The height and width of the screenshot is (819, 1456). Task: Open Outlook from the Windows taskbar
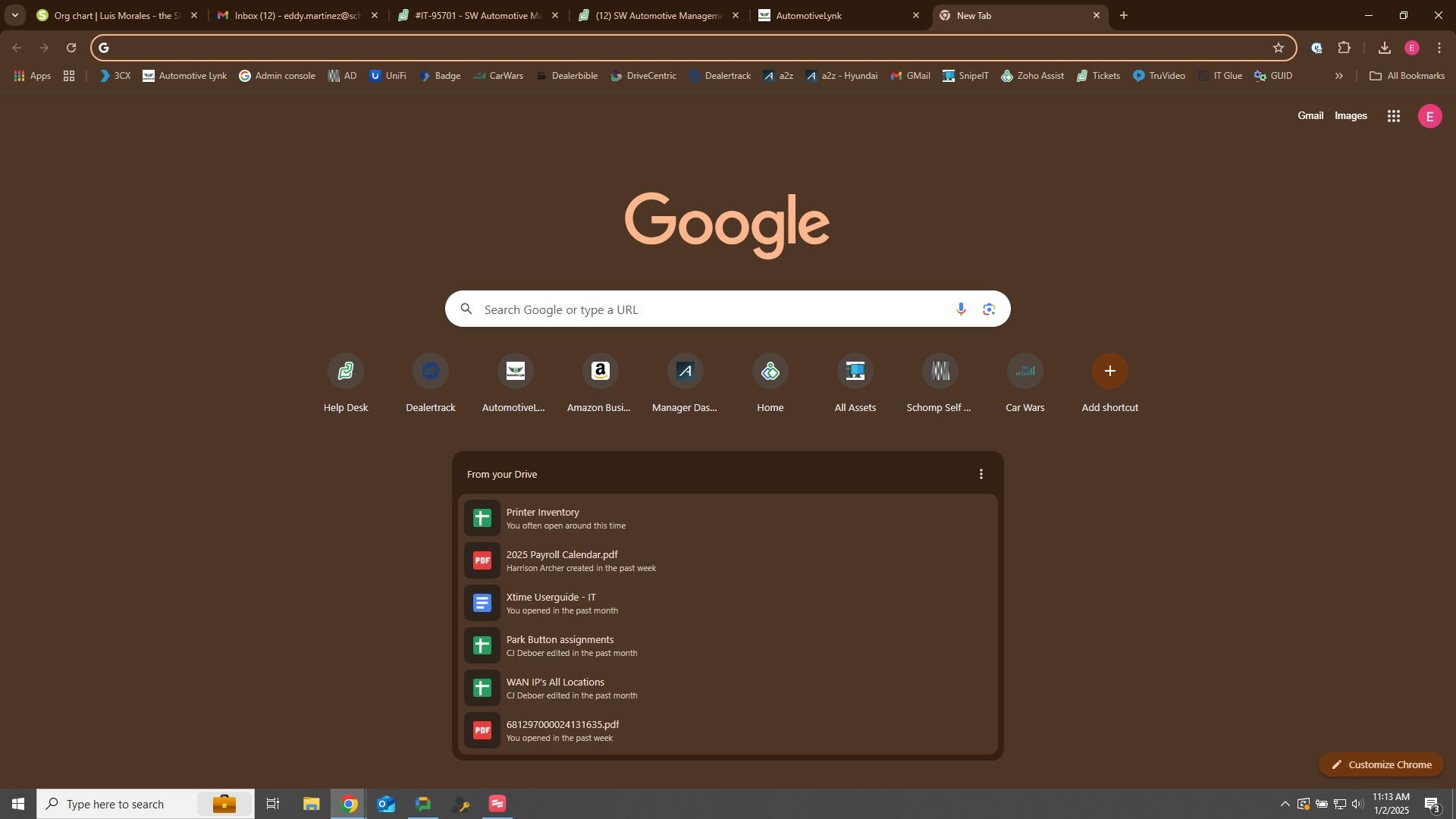point(386,804)
